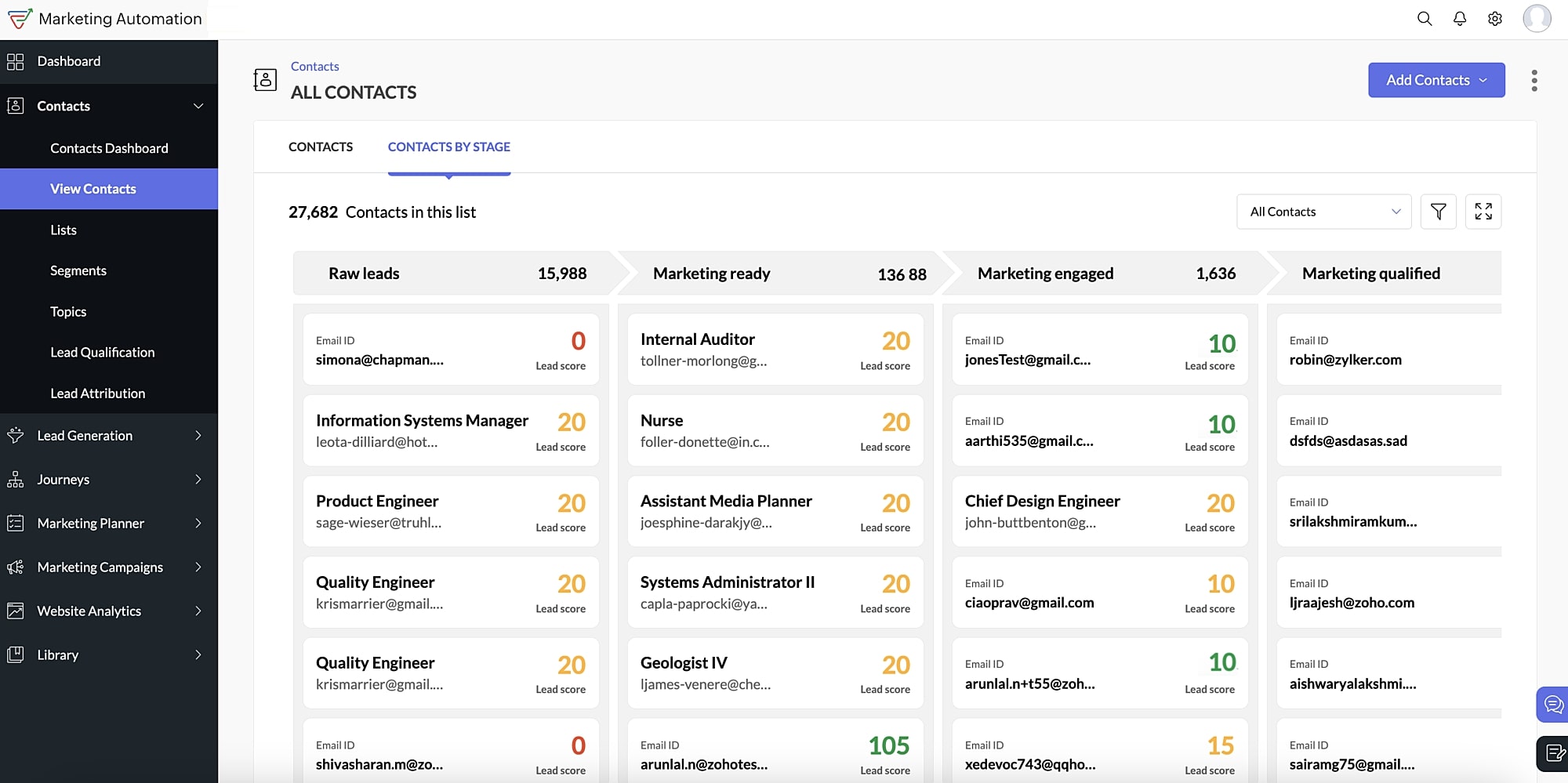This screenshot has height=783, width=1568.
Task: Go to Lead Qualification in sidebar
Action: pyautogui.click(x=103, y=353)
